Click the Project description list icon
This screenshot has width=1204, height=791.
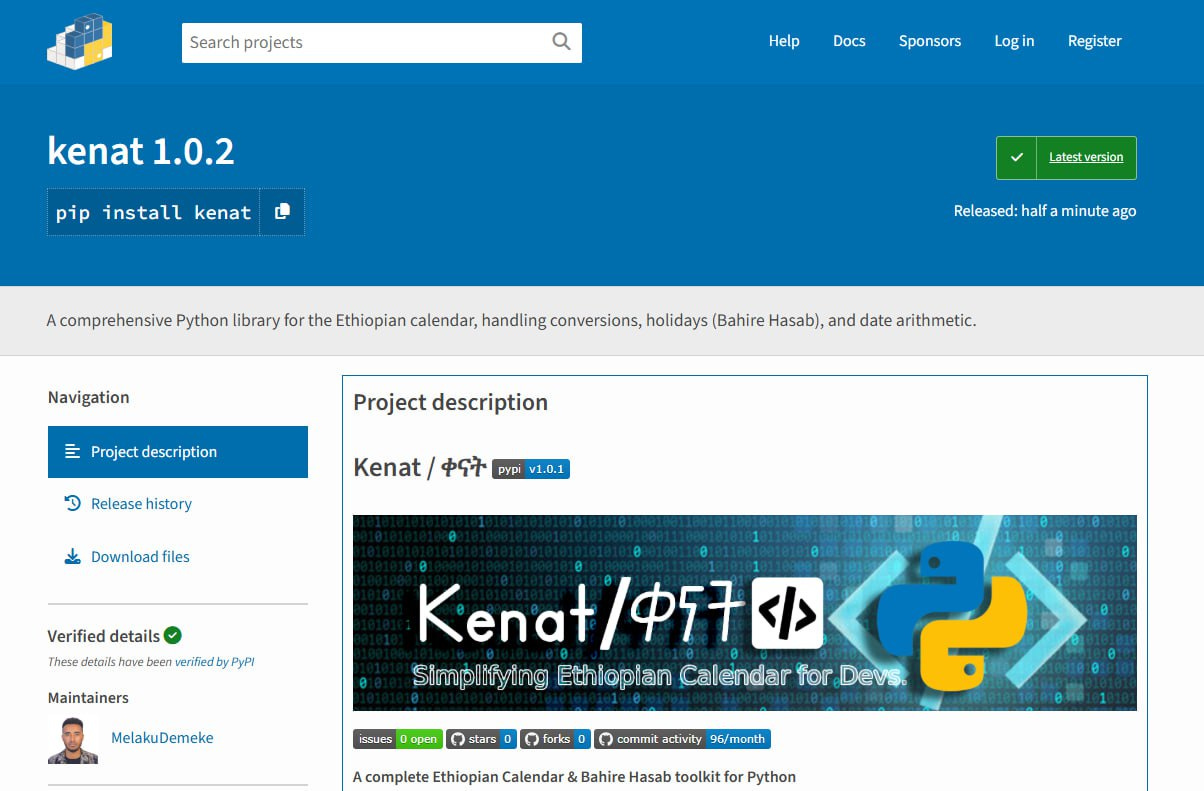coord(72,451)
